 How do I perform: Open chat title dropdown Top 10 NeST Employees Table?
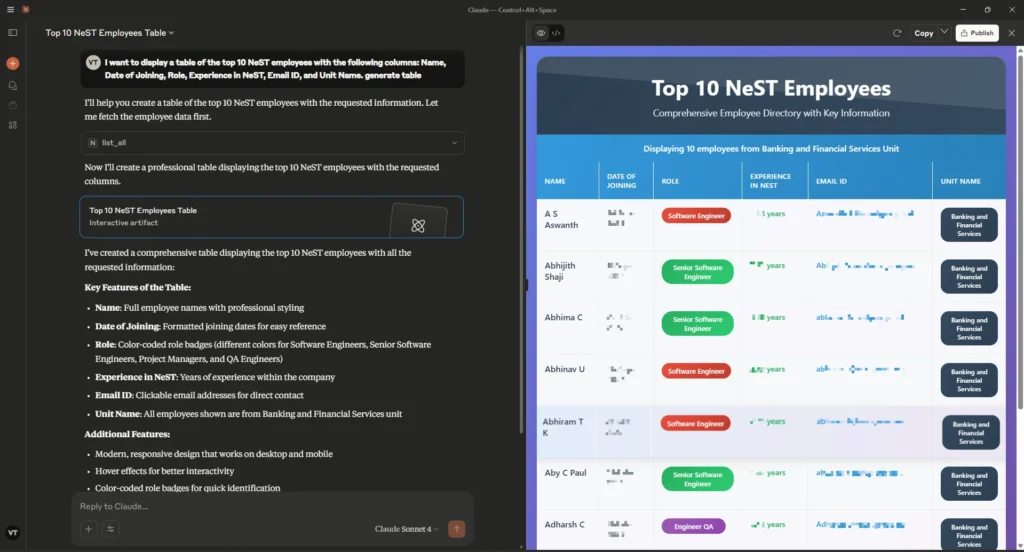click(110, 33)
